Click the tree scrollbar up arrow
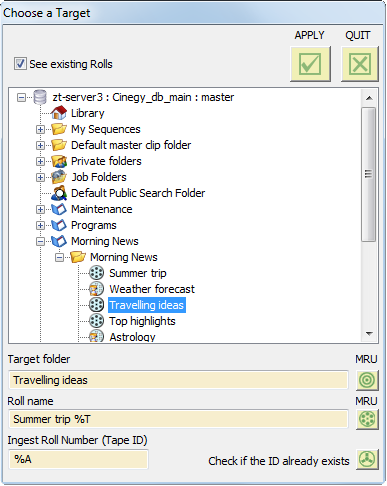 369,98
